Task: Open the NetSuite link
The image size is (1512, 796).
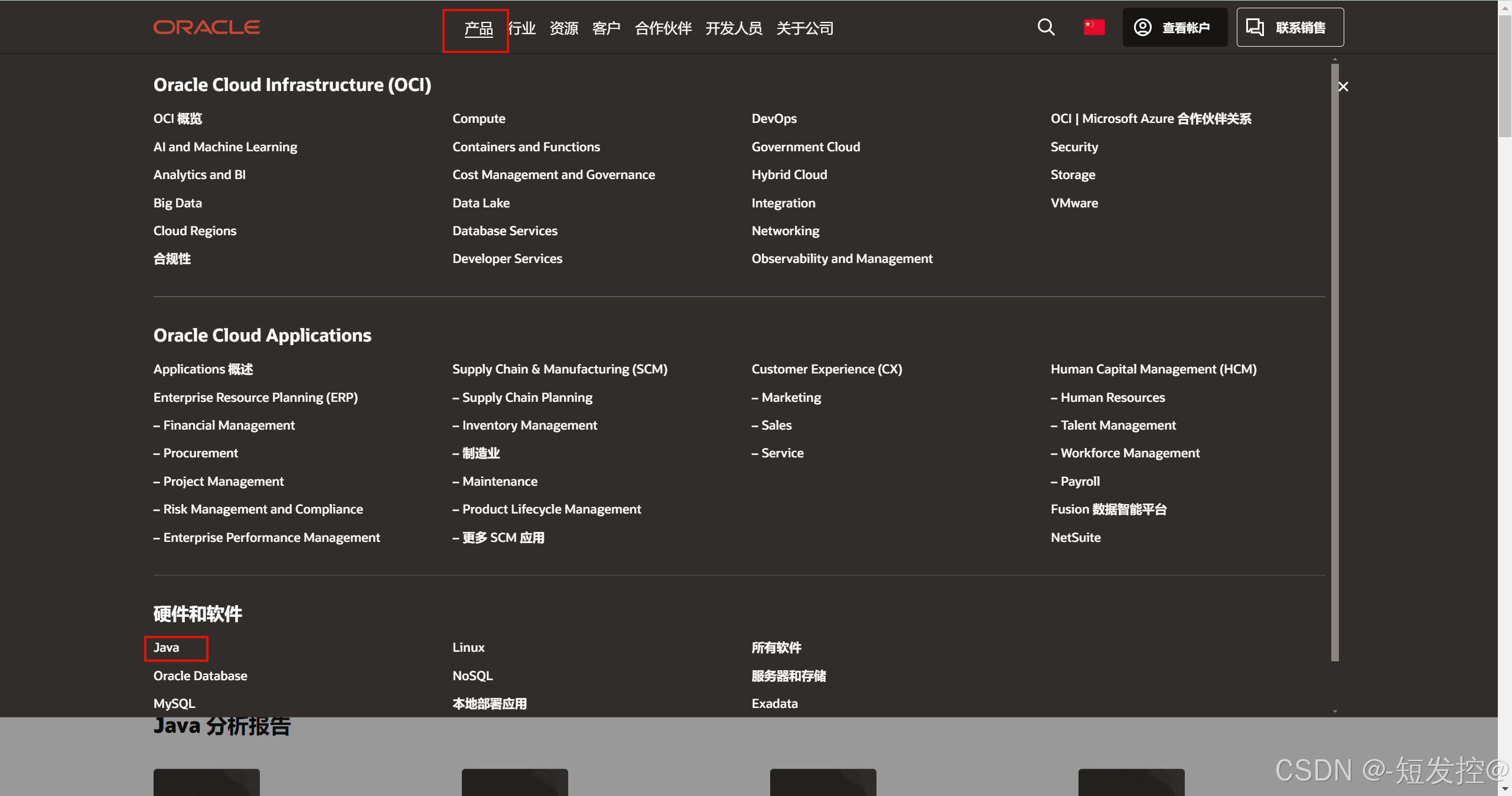Action: pyautogui.click(x=1076, y=538)
